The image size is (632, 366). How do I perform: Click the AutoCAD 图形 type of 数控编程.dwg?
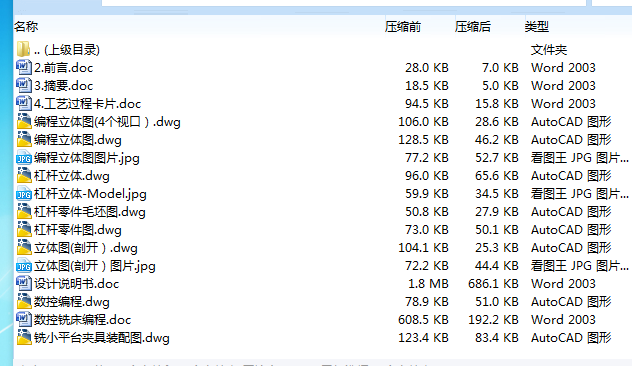(571, 302)
